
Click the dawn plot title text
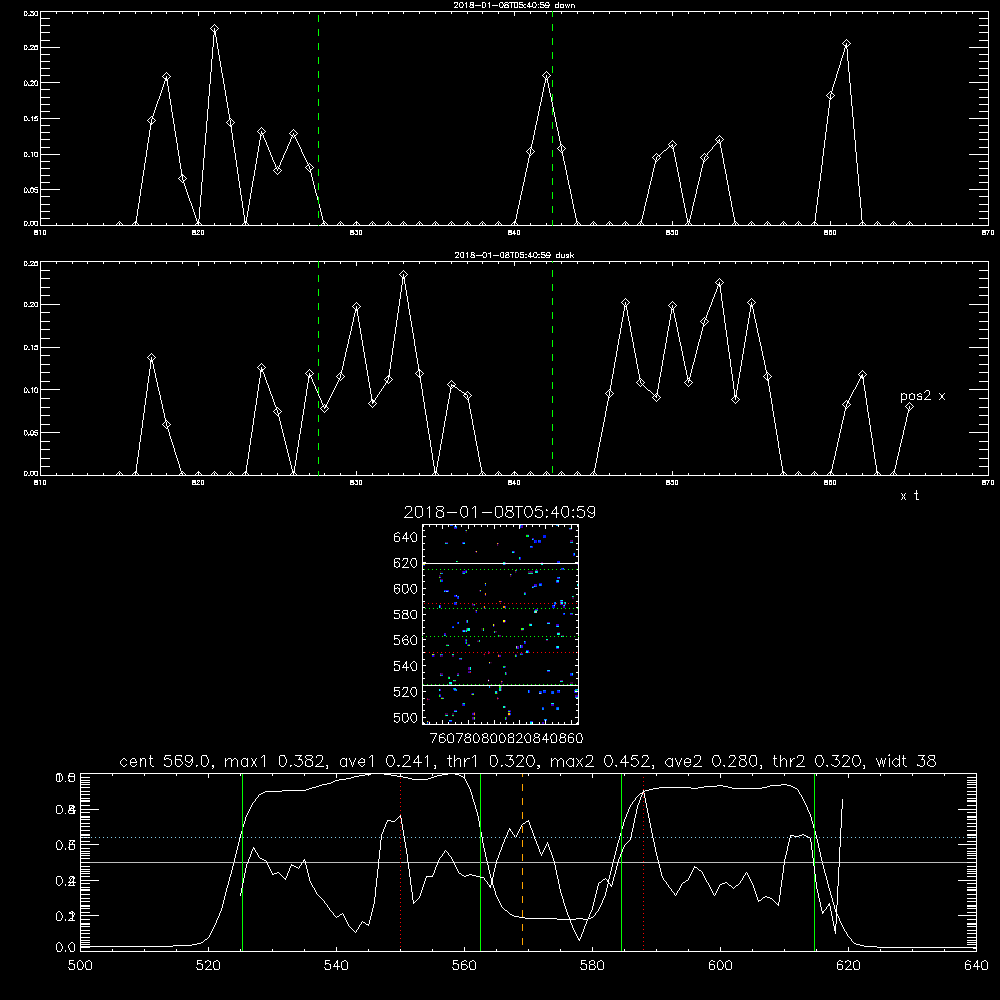514,5
